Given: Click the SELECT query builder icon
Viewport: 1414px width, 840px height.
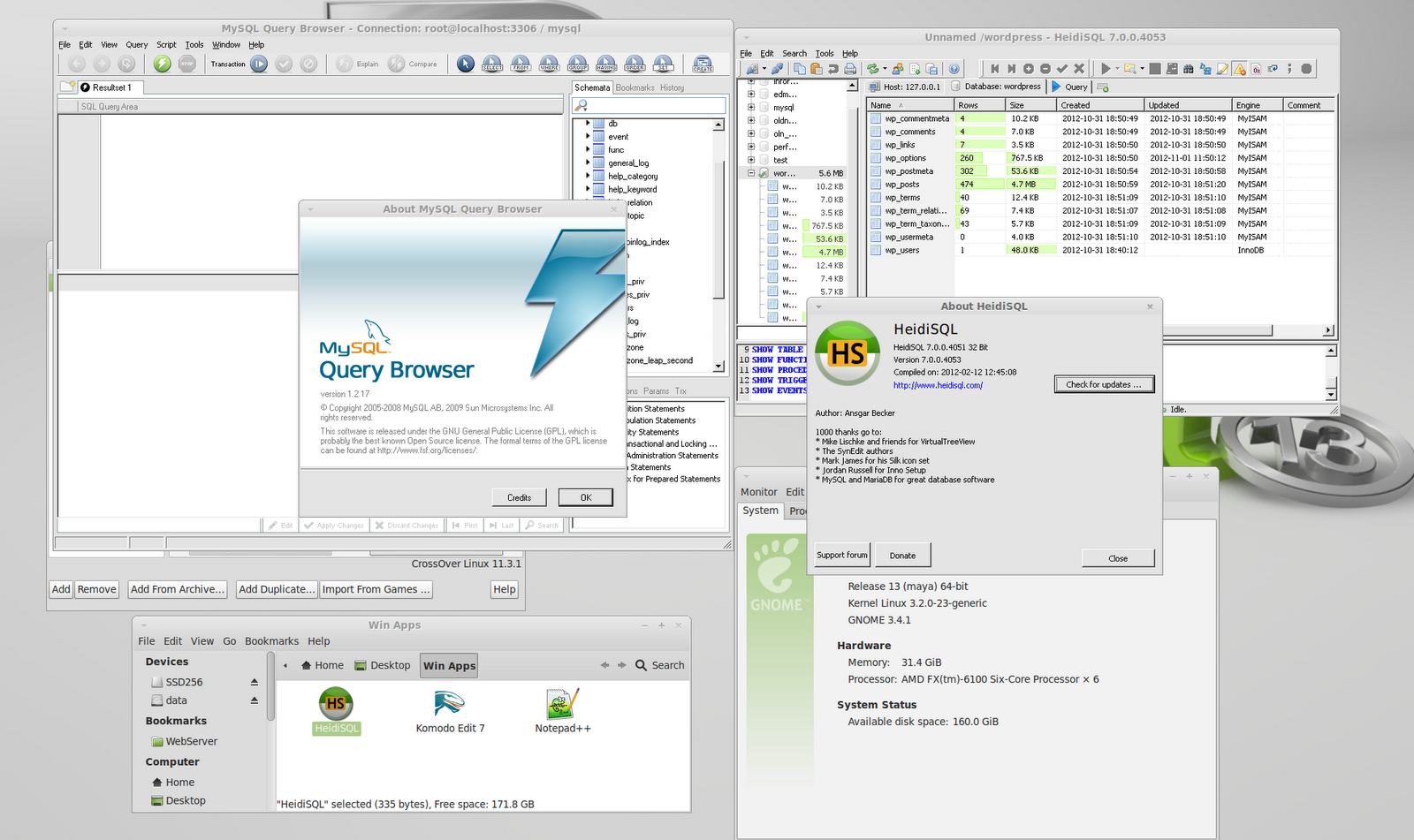Looking at the screenshot, I should (493, 64).
